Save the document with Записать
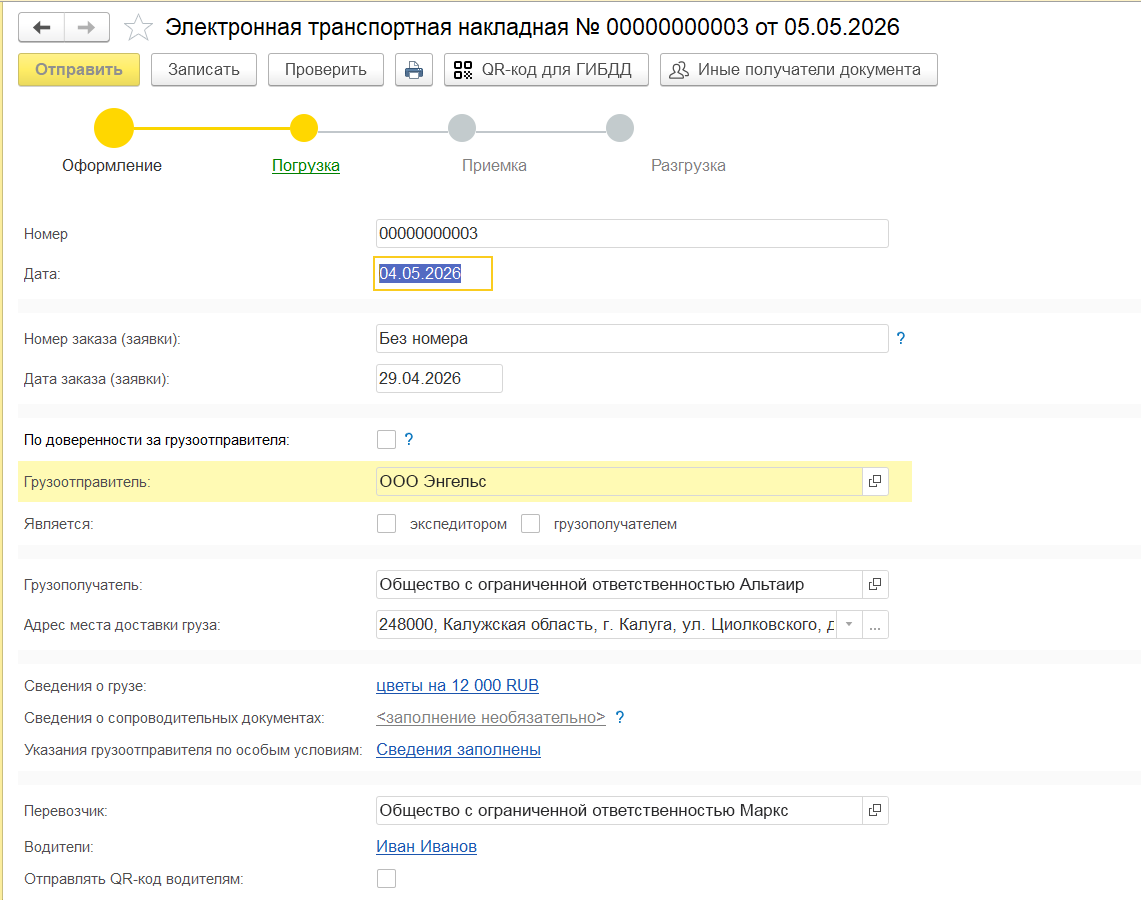 [x=204, y=70]
